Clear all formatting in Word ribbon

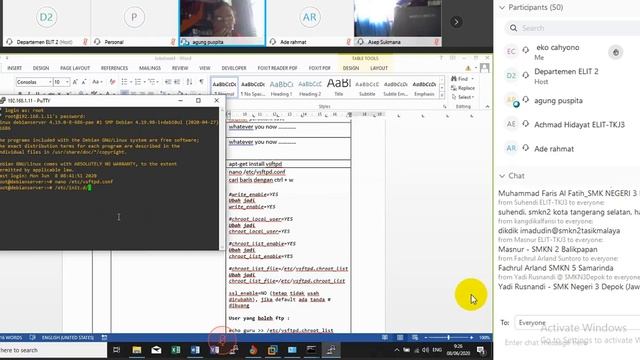click(112, 82)
